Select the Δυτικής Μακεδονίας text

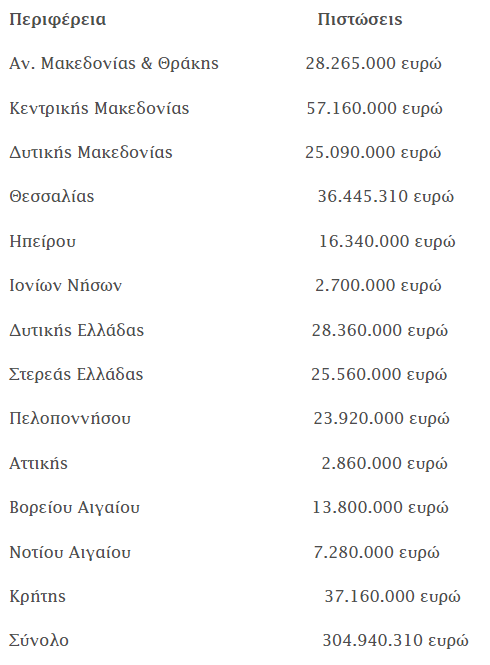(91, 153)
